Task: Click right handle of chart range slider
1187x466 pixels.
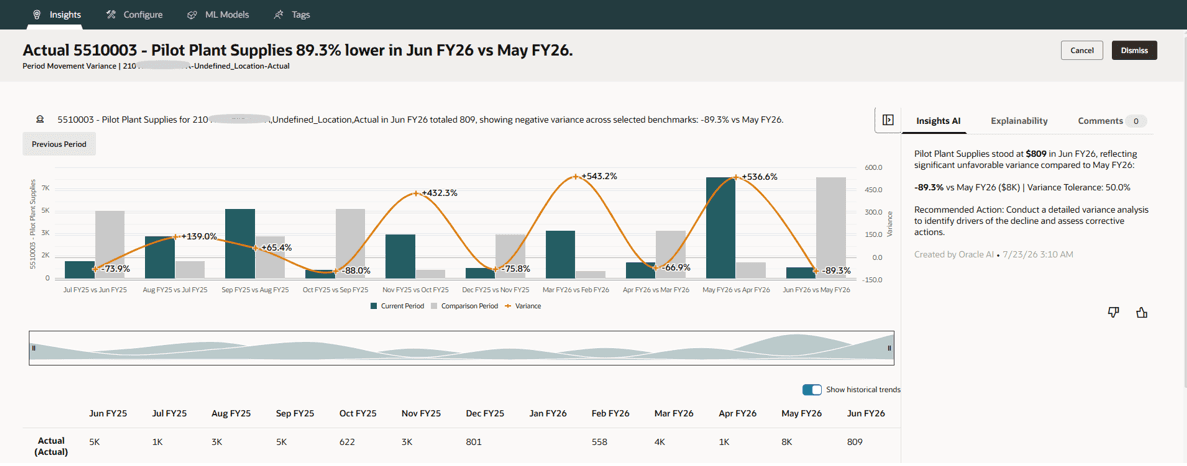Action: (x=889, y=348)
